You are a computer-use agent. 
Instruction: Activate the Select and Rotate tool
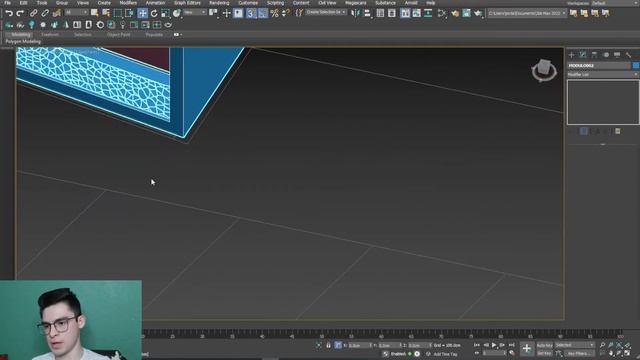click(x=154, y=13)
